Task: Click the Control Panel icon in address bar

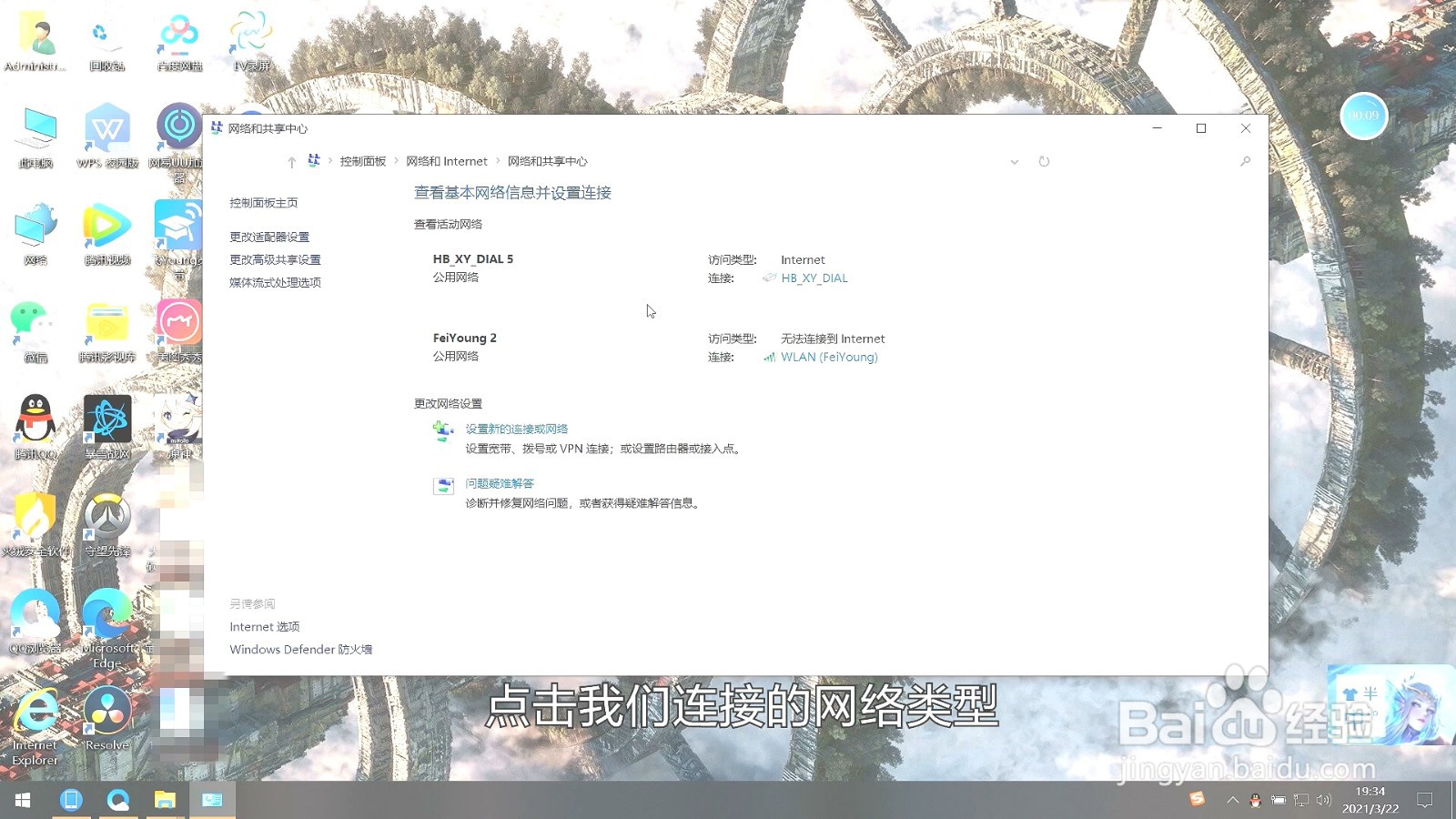Action: (x=314, y=161)
